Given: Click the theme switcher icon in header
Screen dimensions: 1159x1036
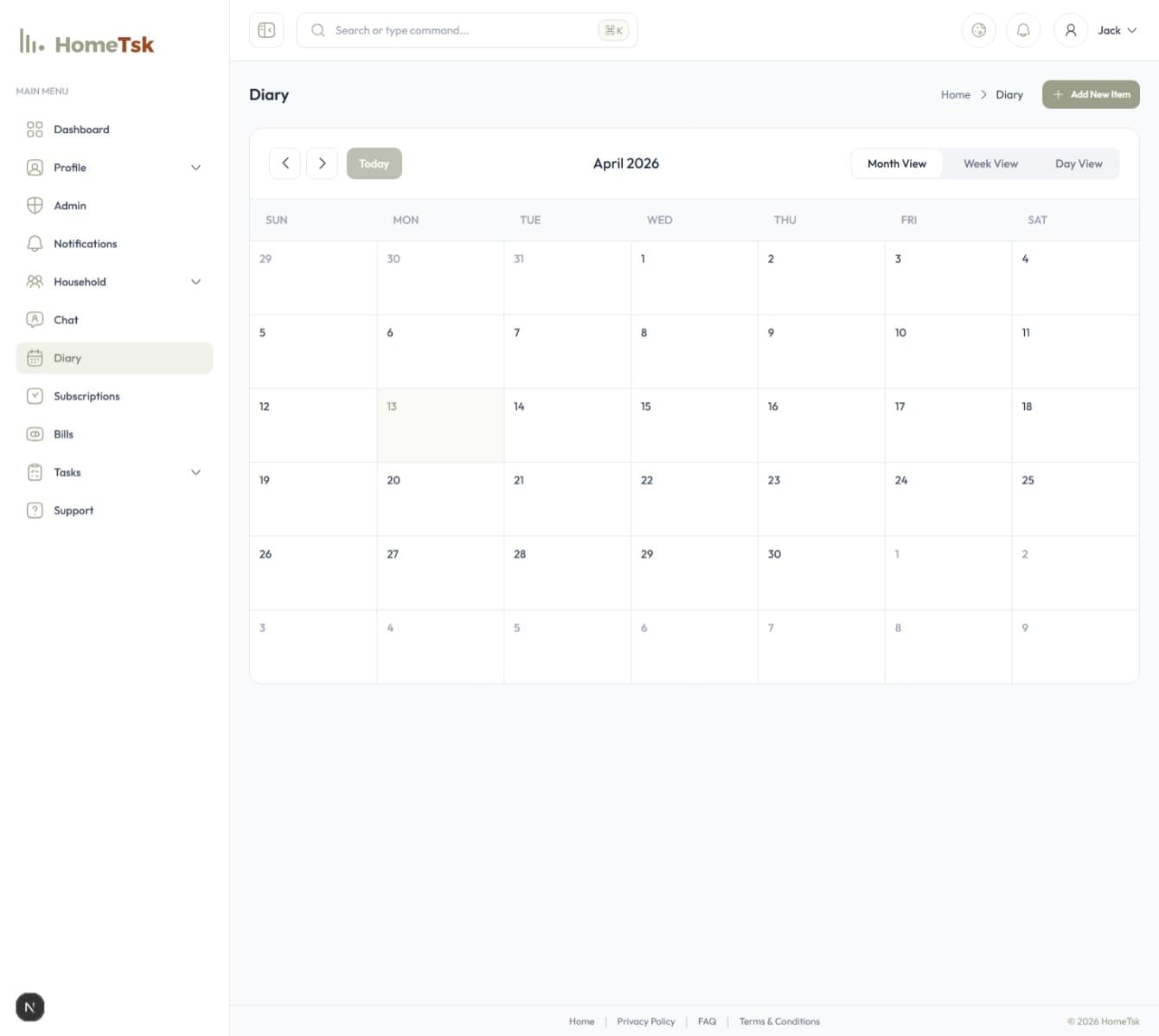Looking at the screenshot, I should [x=978, y=30].
